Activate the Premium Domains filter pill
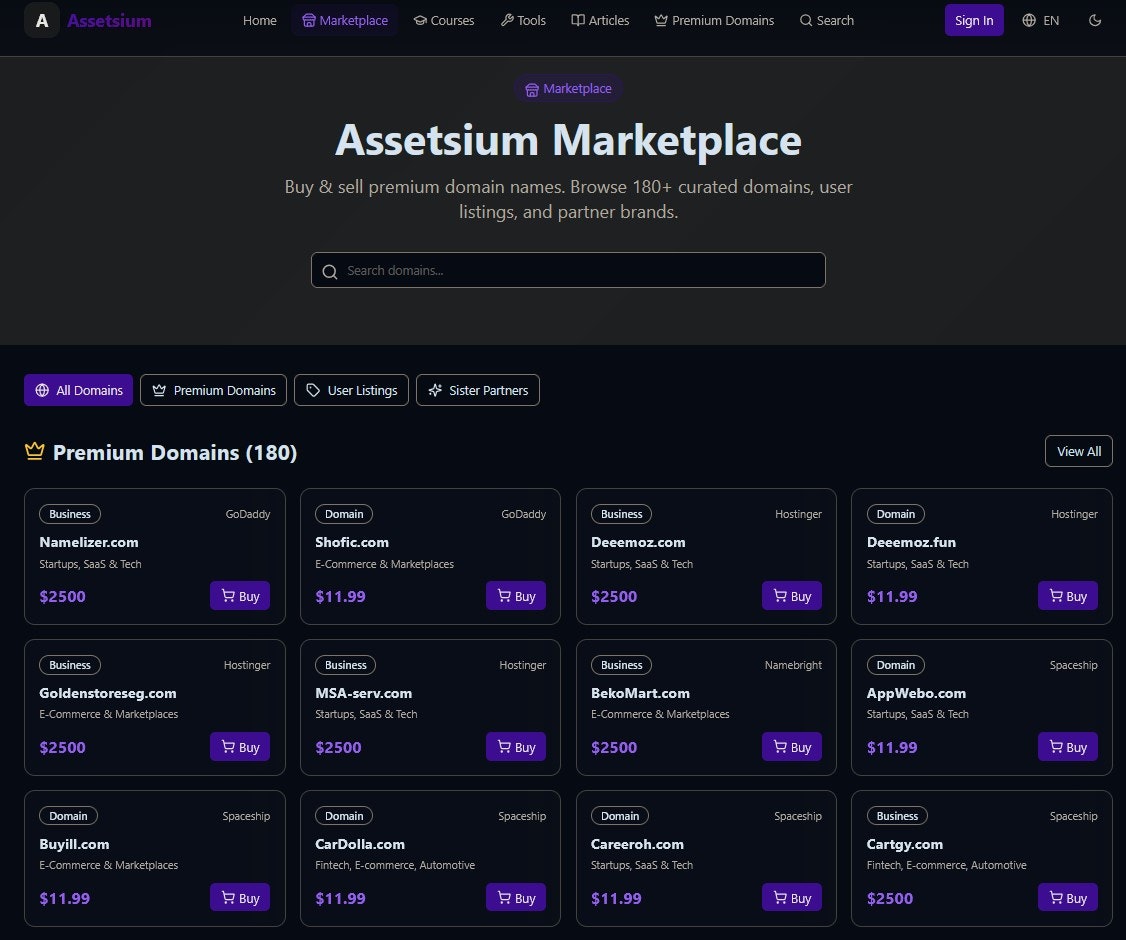Viewport: 1126px width, 940px height. (213, 390)
